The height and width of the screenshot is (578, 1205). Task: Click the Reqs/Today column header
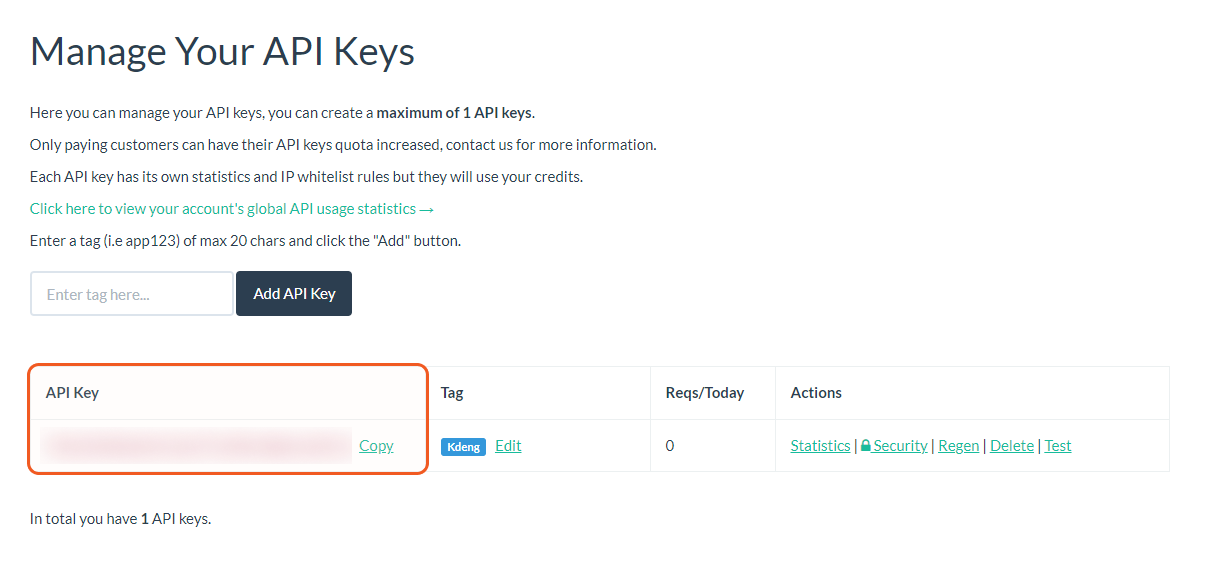705,393
